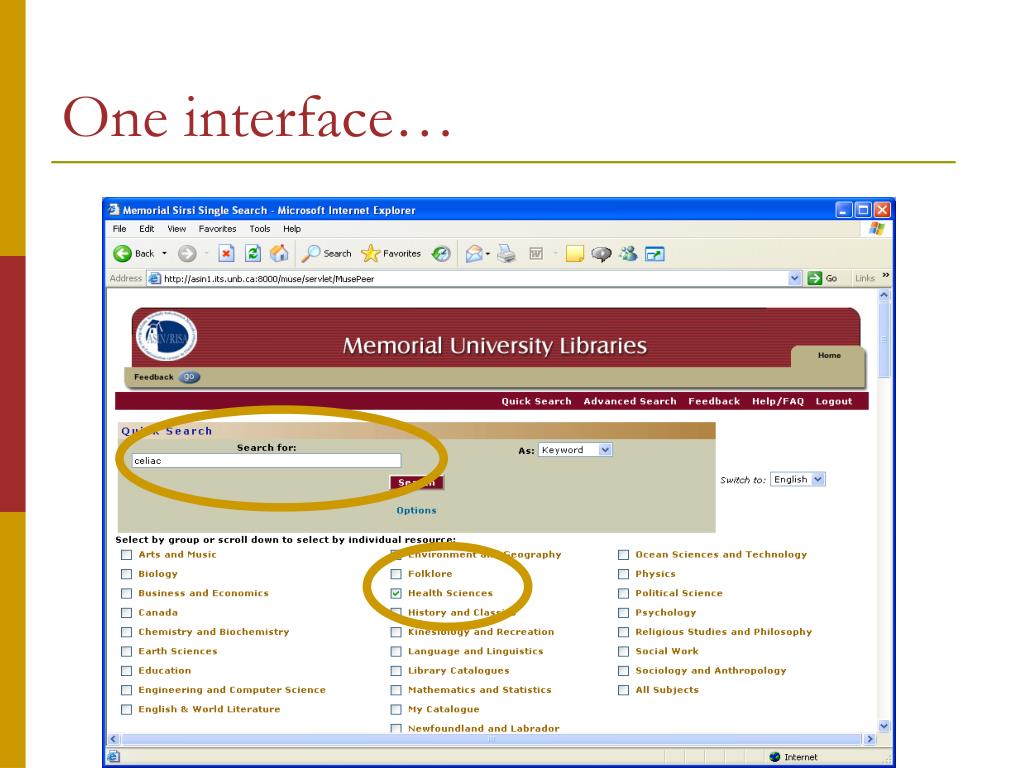1024x768 pixels.
Task: Click the horizontal scrollbar left arrow
Action: (x=114, y=739)
